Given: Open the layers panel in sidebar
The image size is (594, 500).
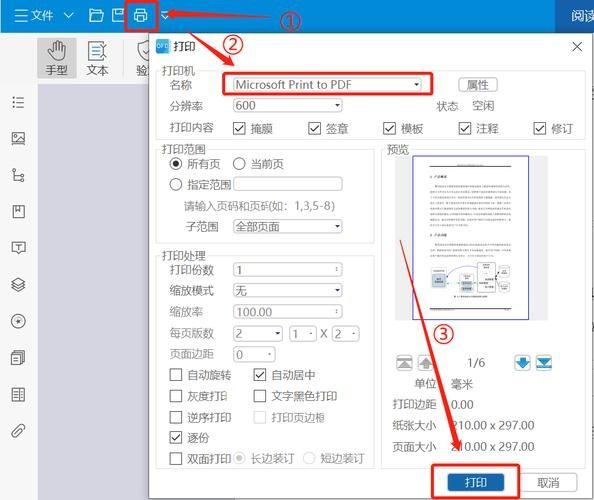Looking at the screenshot, I should 18,284.
